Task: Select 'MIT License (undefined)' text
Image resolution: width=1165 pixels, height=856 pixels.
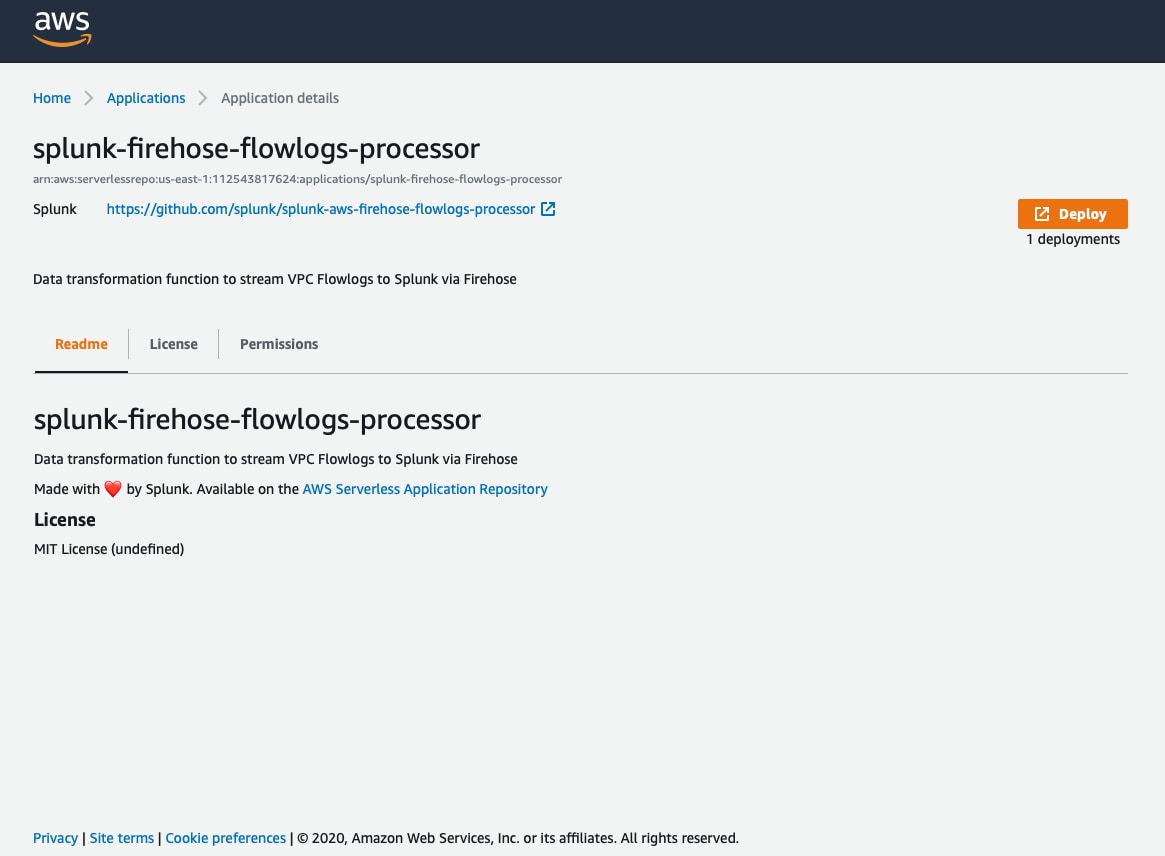Action: [x=109, y=549]
